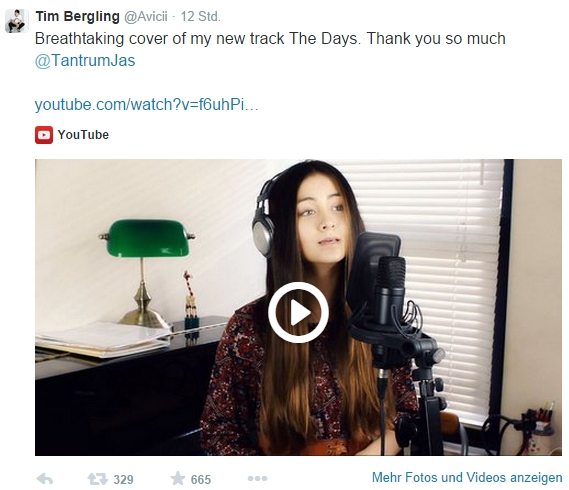Screen dimensions: 569x490
Task: Open the three-dot more options menu
Action: click(257, 479)
